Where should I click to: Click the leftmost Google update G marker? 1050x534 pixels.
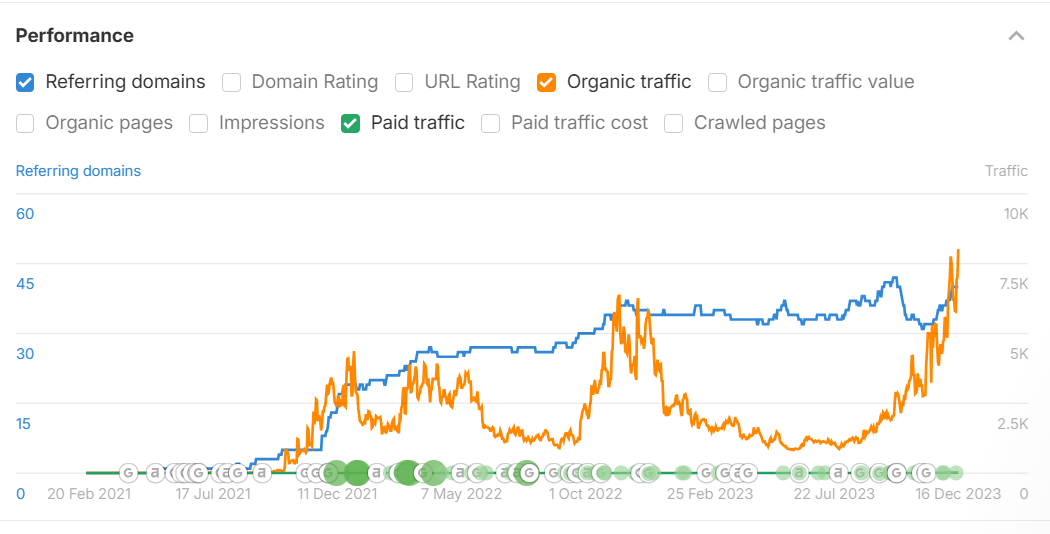128,472
